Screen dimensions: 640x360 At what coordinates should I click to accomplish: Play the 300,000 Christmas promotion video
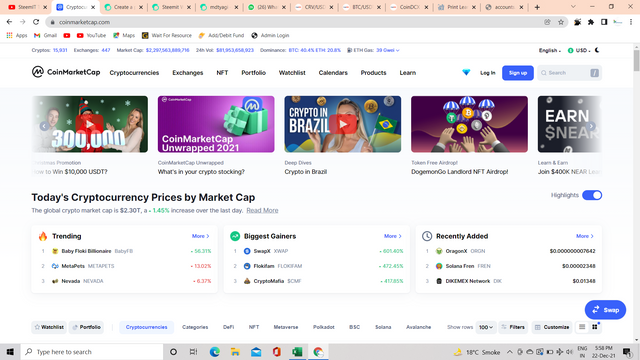[x=90, y=124]
